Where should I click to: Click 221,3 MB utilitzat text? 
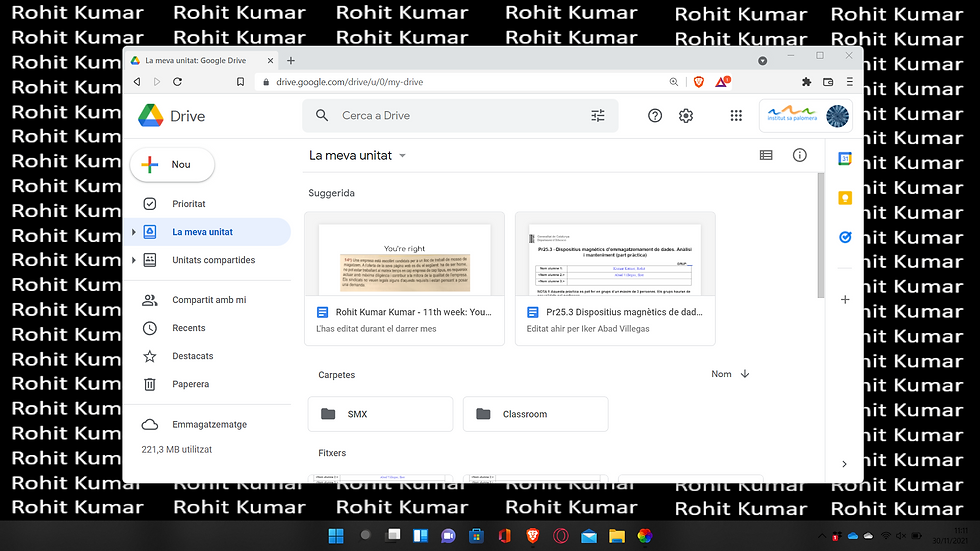[177, 449]
